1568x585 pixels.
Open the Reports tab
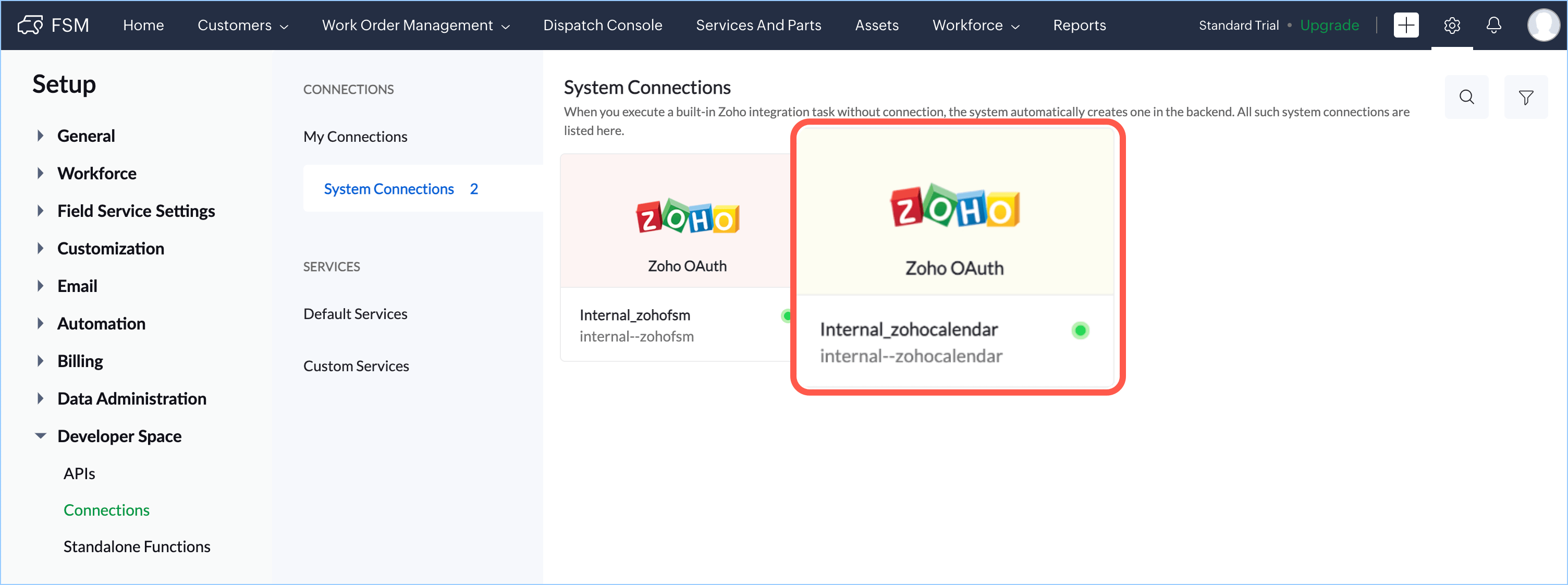point(1079,25)
